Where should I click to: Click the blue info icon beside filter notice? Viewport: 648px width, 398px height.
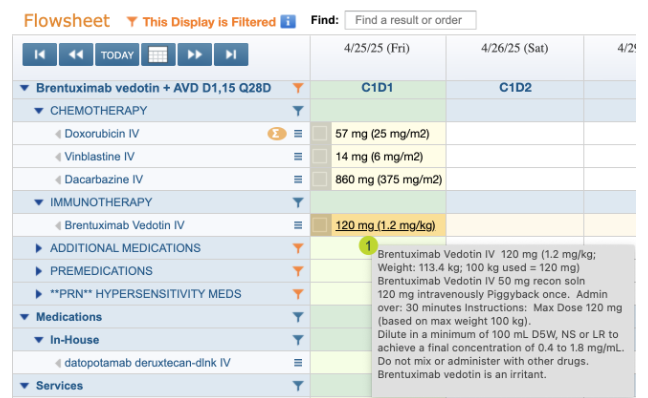288,21
